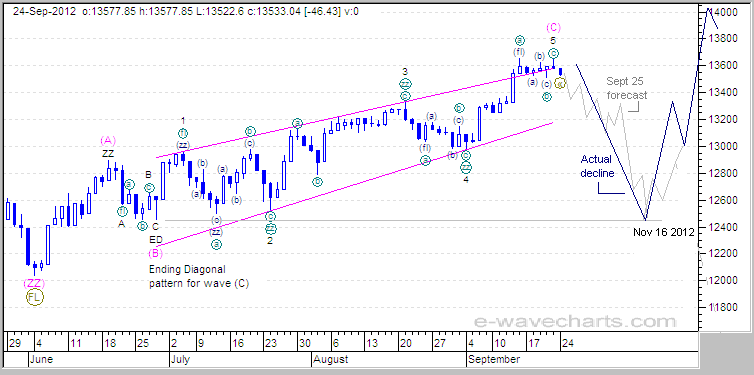Click the September month label

tap(494, 360)
